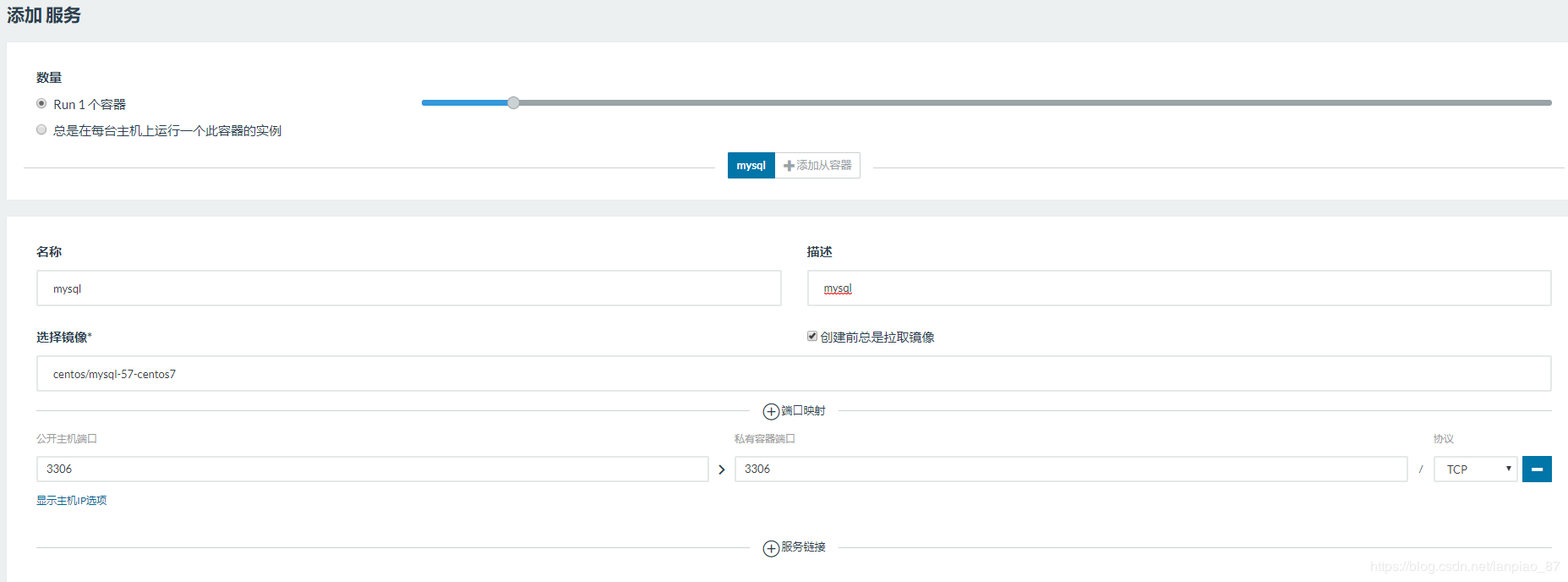Click the 名称 input field containing mysql

click(408, 288)
